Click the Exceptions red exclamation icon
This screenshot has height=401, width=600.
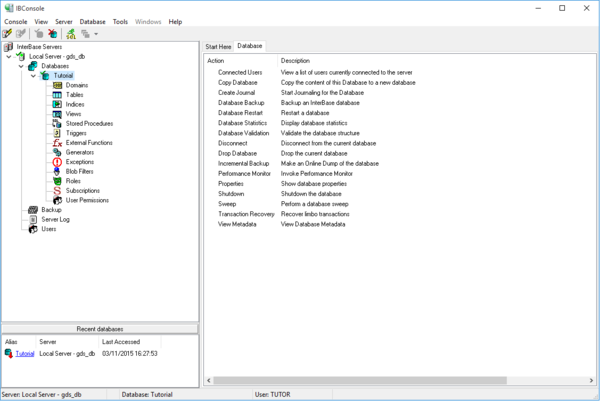57,162
